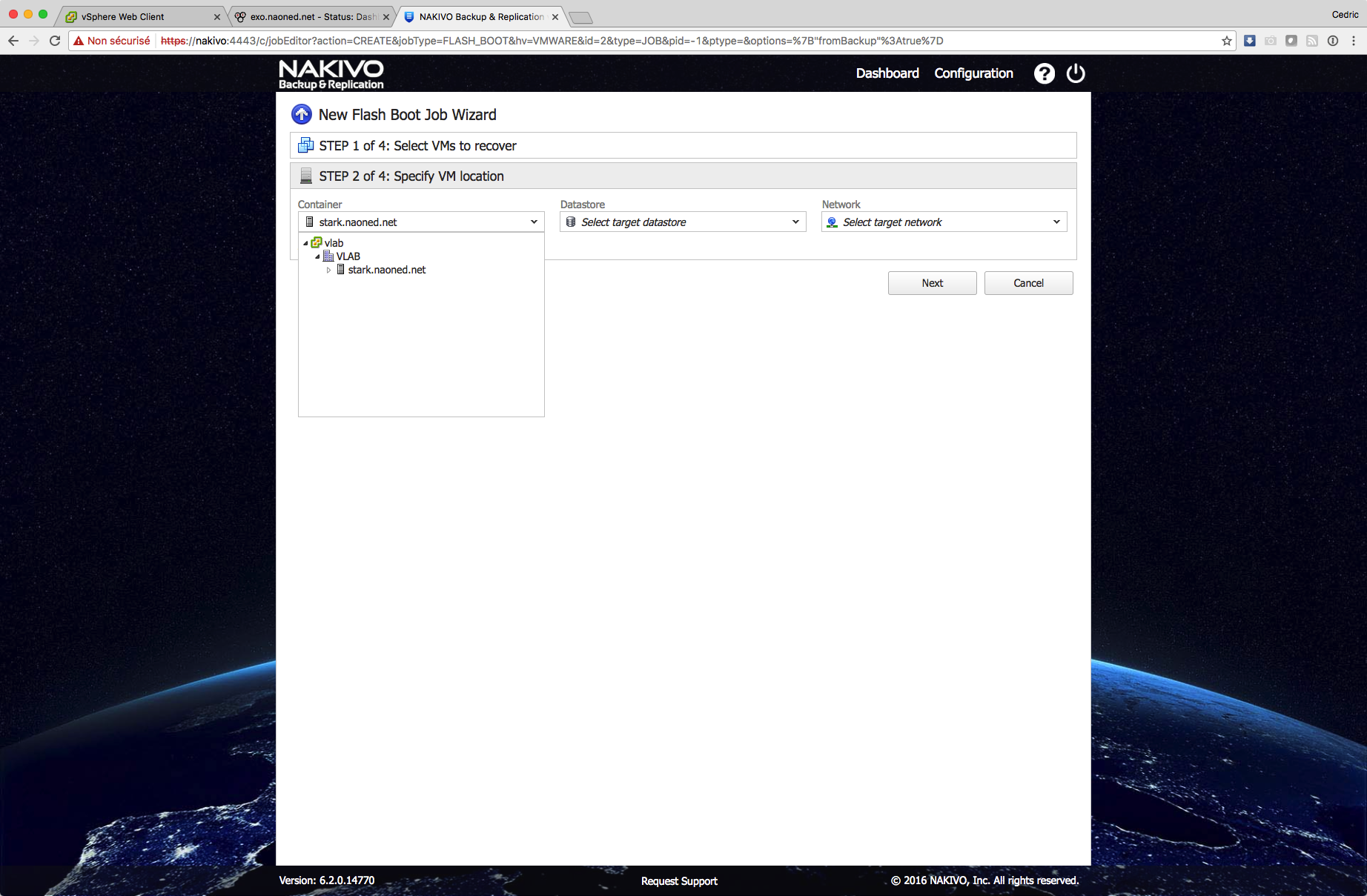
Task: Click the Next button
Action: [x=932, y=283]
